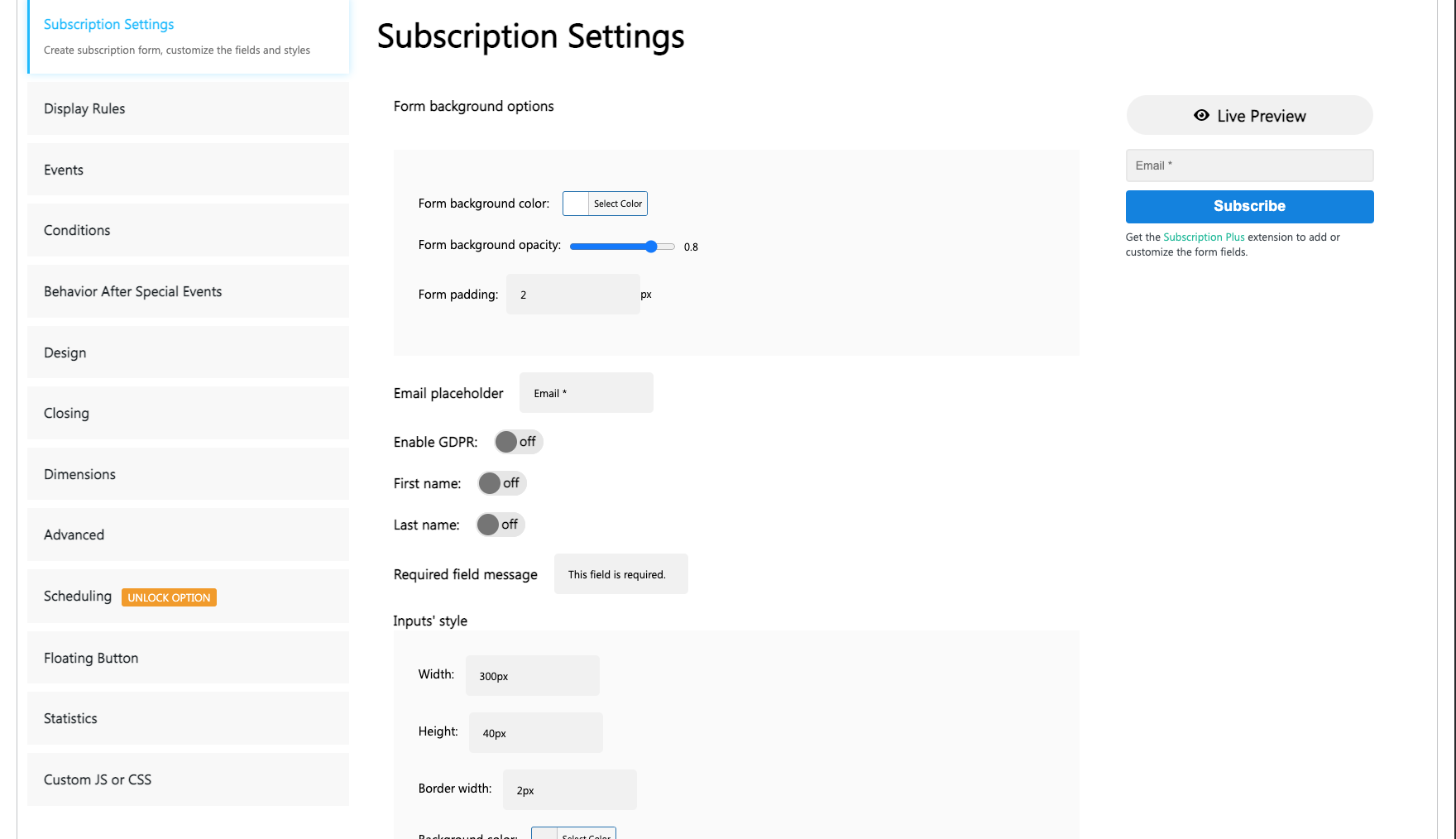Viewport: 1456px width, 839px height.
Task: Click the Live Preview eye icon
Action: 1201,116
